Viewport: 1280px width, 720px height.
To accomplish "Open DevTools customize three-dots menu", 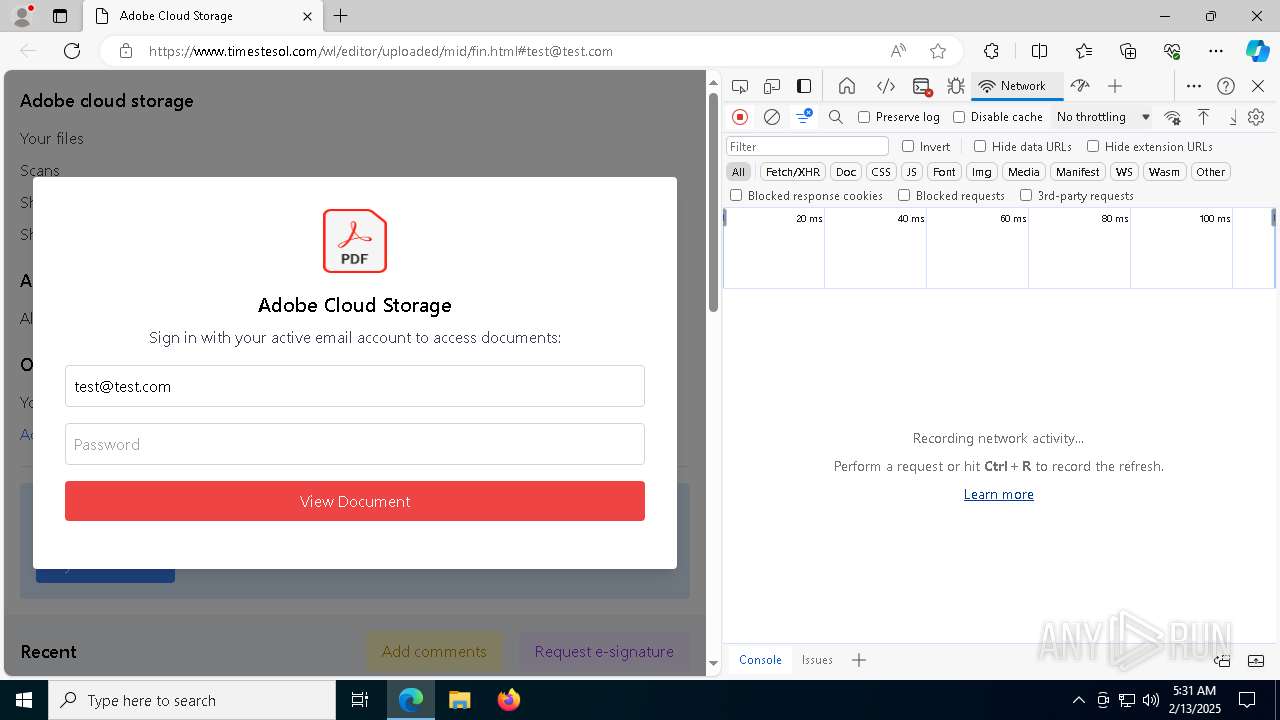I will pos(1194,86).
